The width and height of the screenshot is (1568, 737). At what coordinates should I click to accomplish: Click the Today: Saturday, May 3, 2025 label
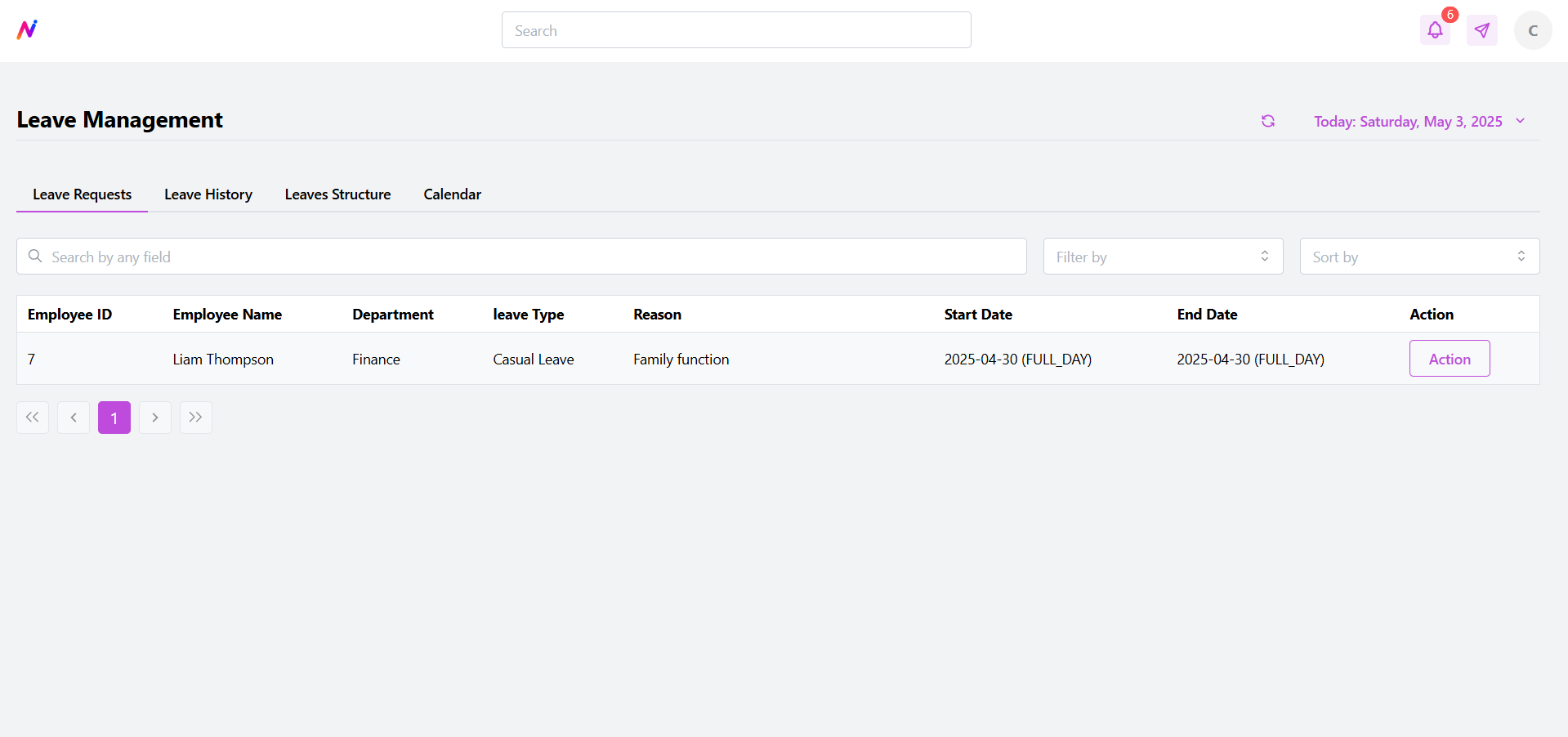coord(1408,122)
